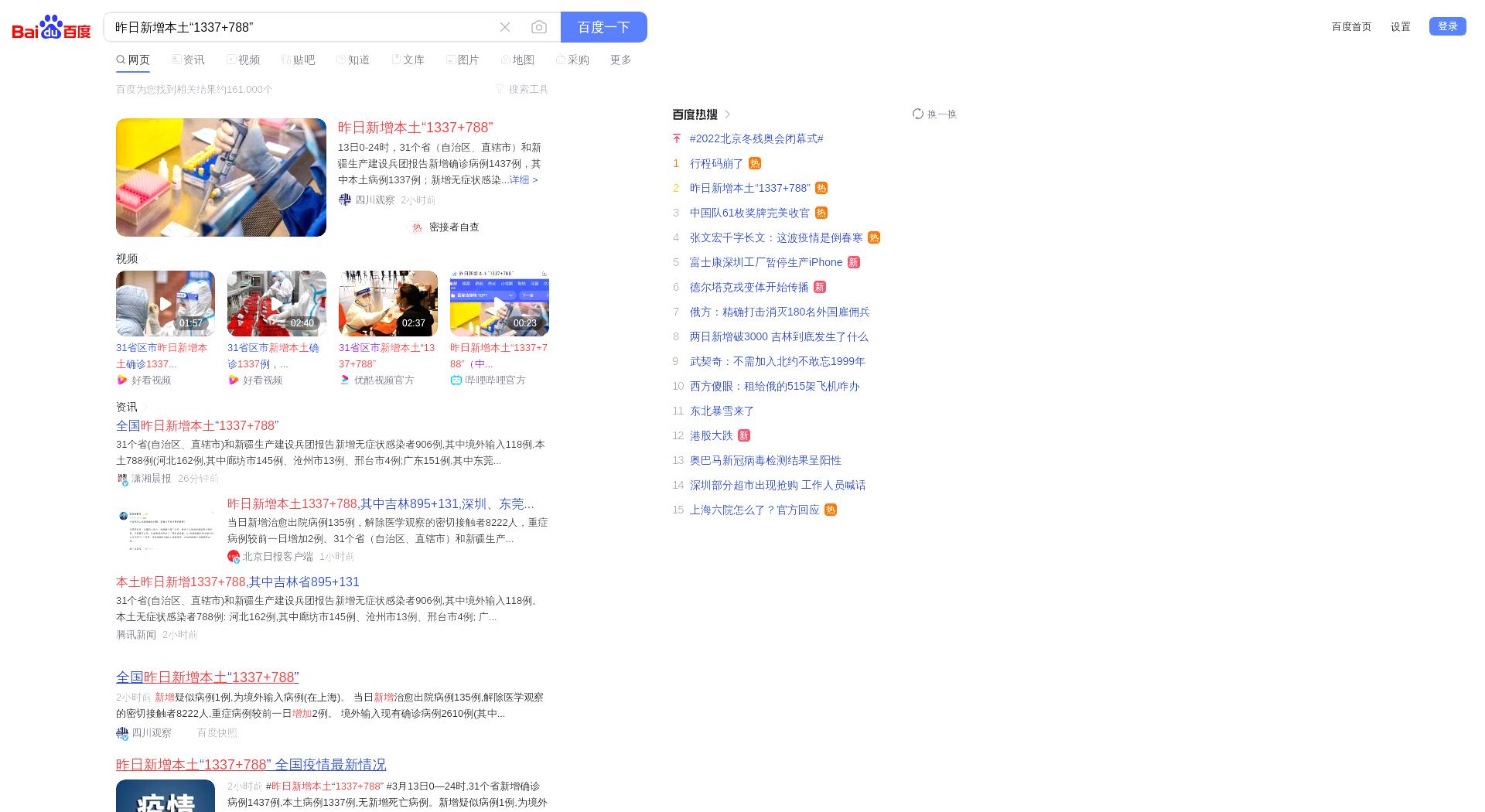
Task: Open hot search 德尔塔克戎变体开始传播
Action: pyautogui.click(x=749, y=287)
